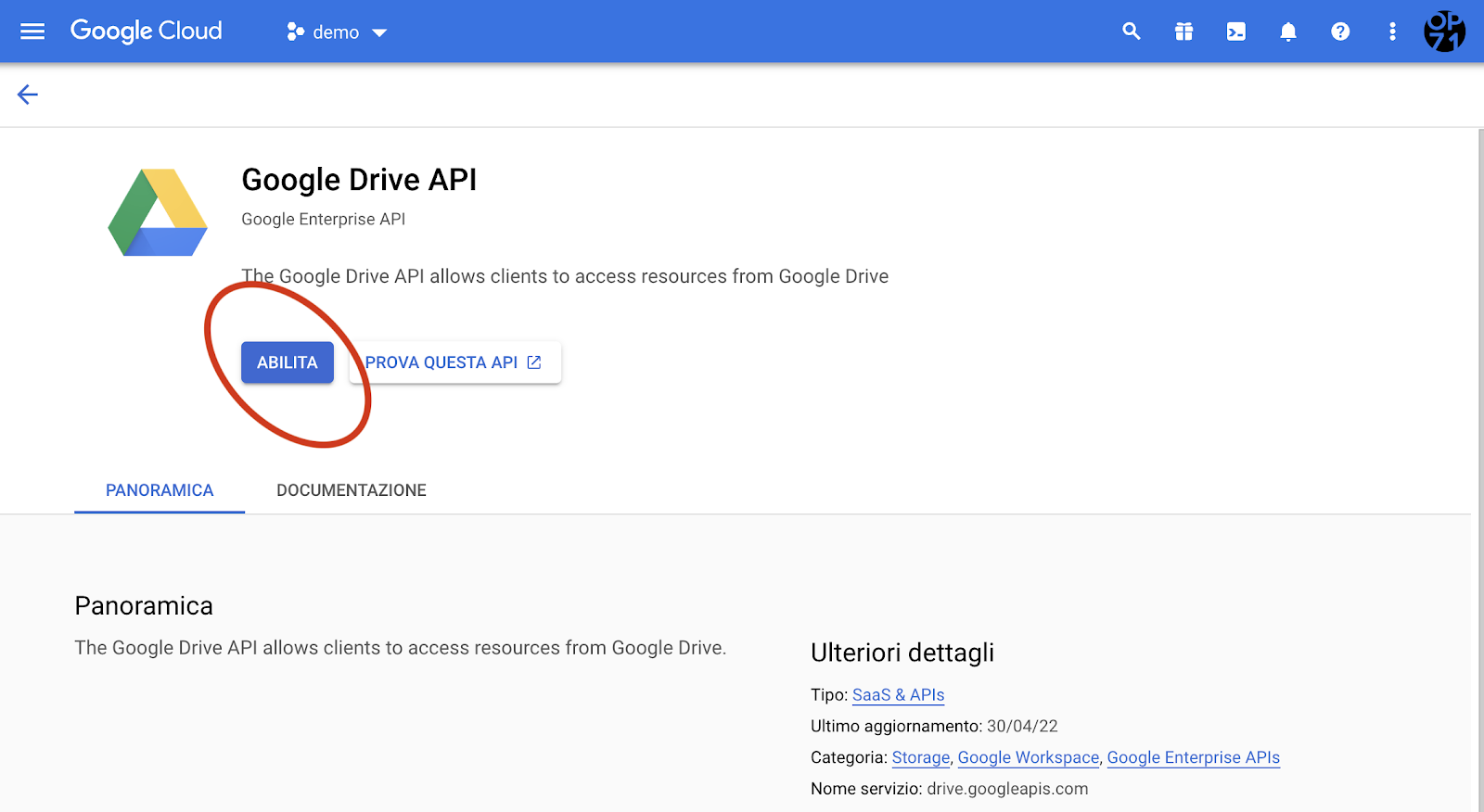Go back using the arrow icon

pyautogui.click(x=28, y=95)
